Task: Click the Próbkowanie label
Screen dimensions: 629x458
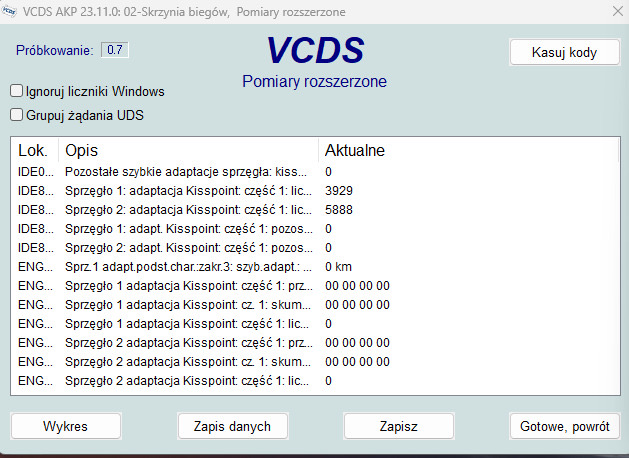Action: pyautogui.click(x=55, y=51)
